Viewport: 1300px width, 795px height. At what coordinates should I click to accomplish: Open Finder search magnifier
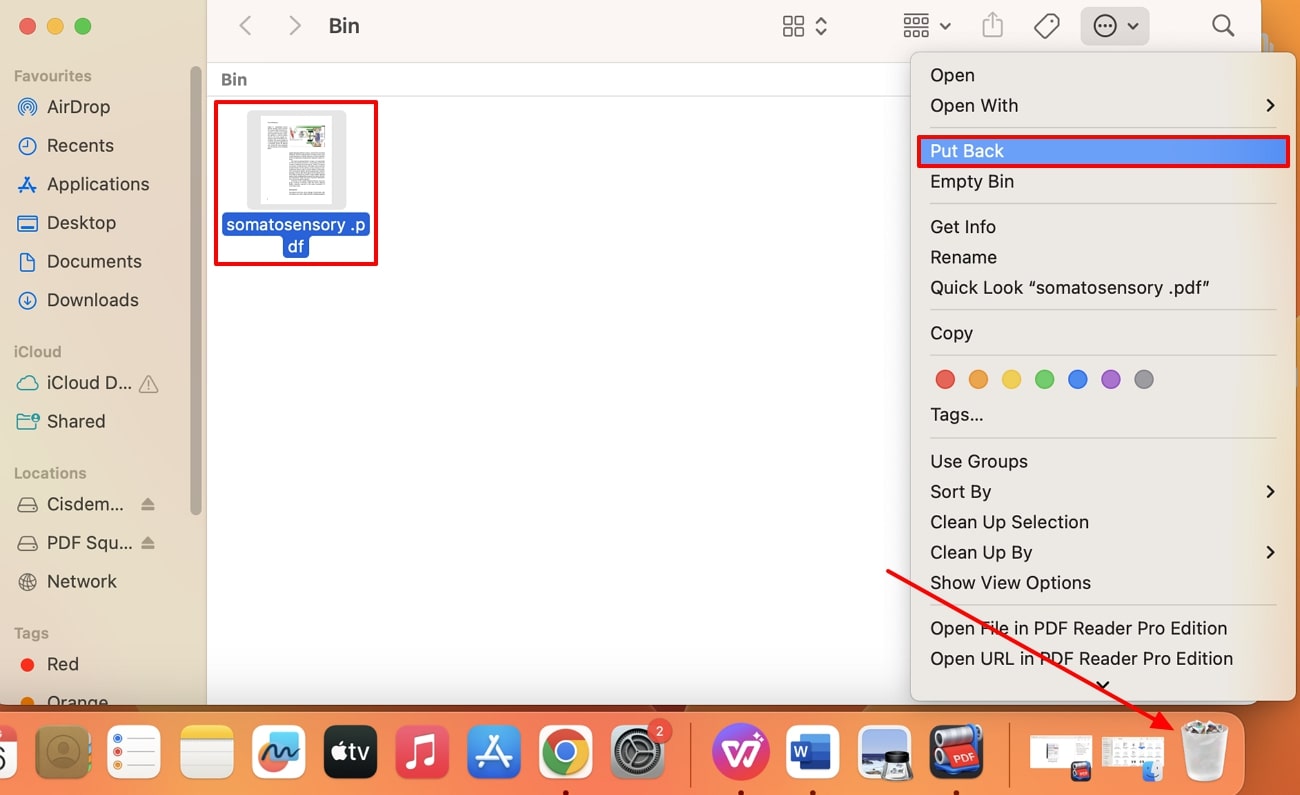pyautogui.click(x=1223, y=26)
